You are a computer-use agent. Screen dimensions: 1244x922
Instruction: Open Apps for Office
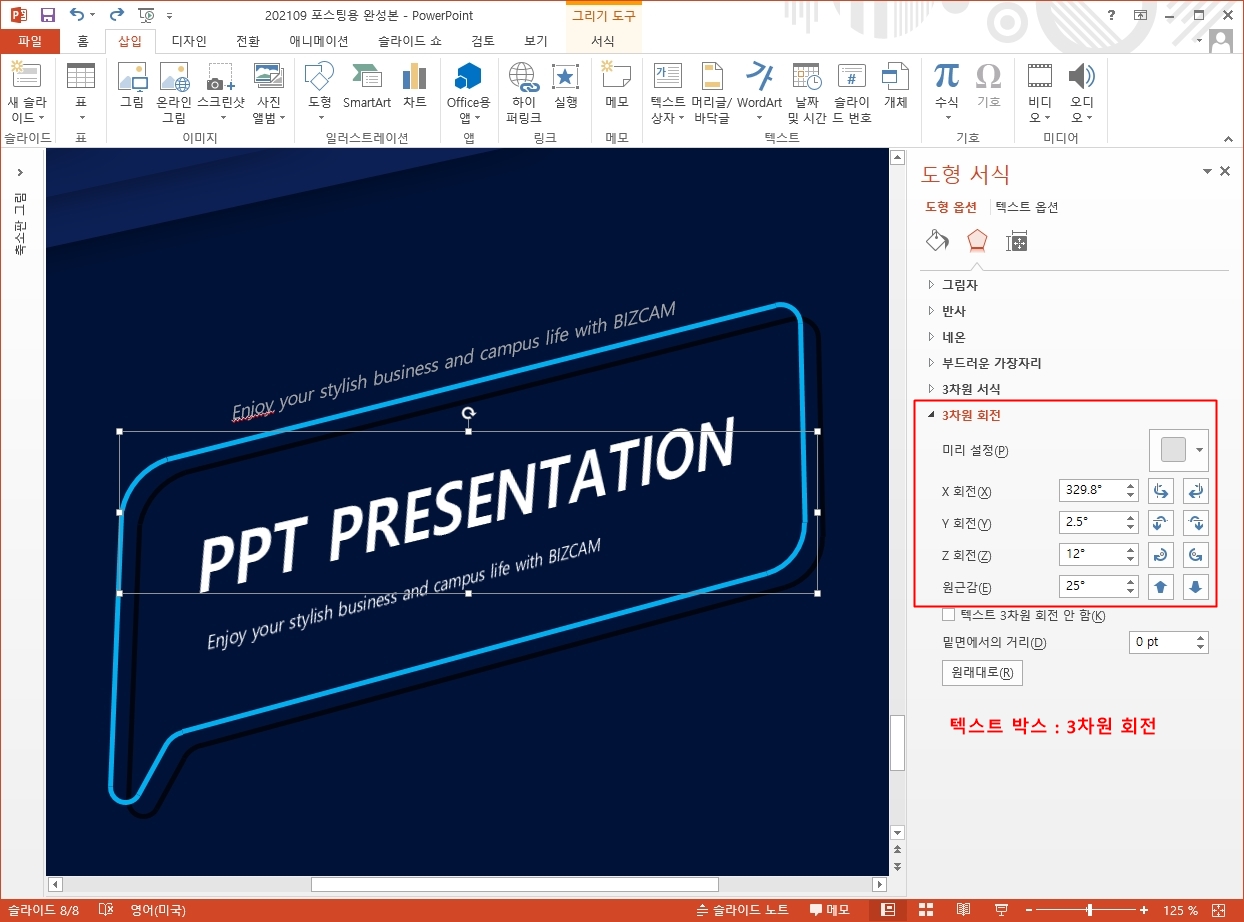pyautogui.click(x=468, y=92)
